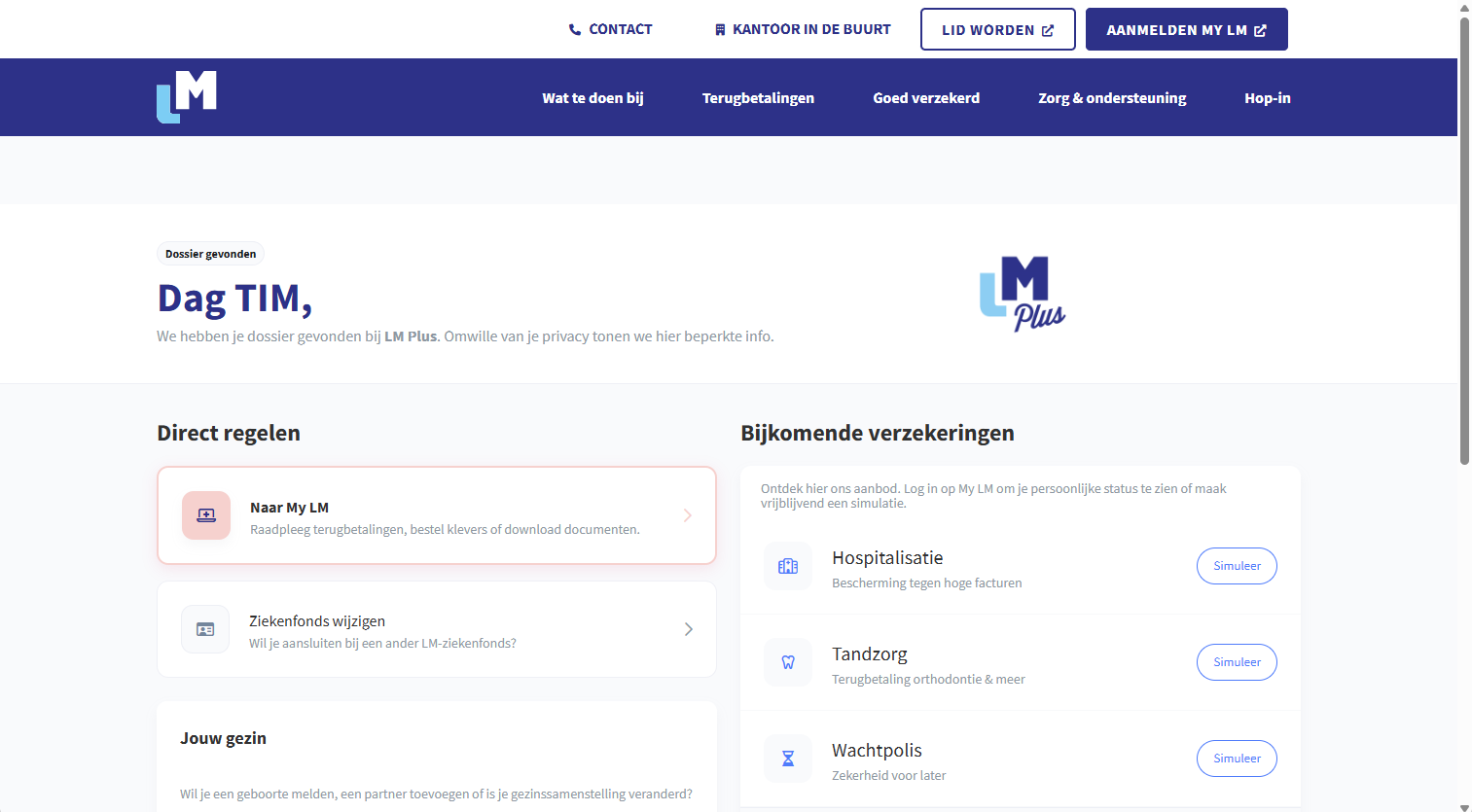Select Zorg & ondersteuning in the navigation
Screen dimensions: 1472x812
(x=1112, y=97)
